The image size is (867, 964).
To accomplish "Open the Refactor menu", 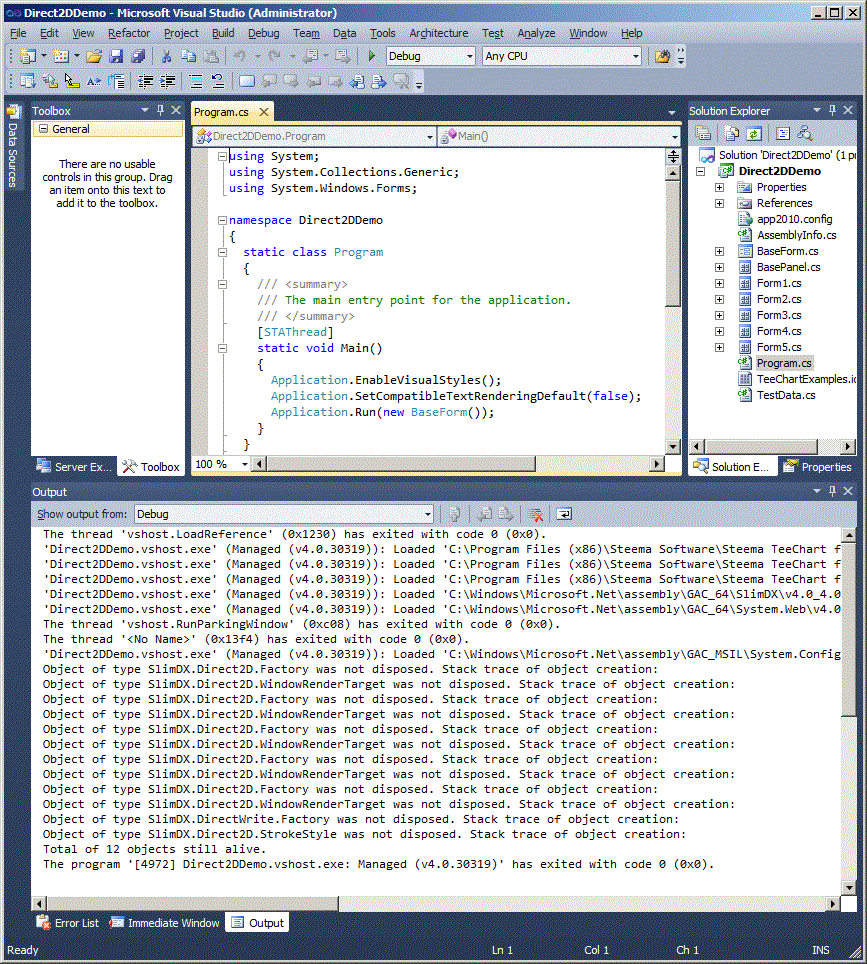I will click(129, 33).
